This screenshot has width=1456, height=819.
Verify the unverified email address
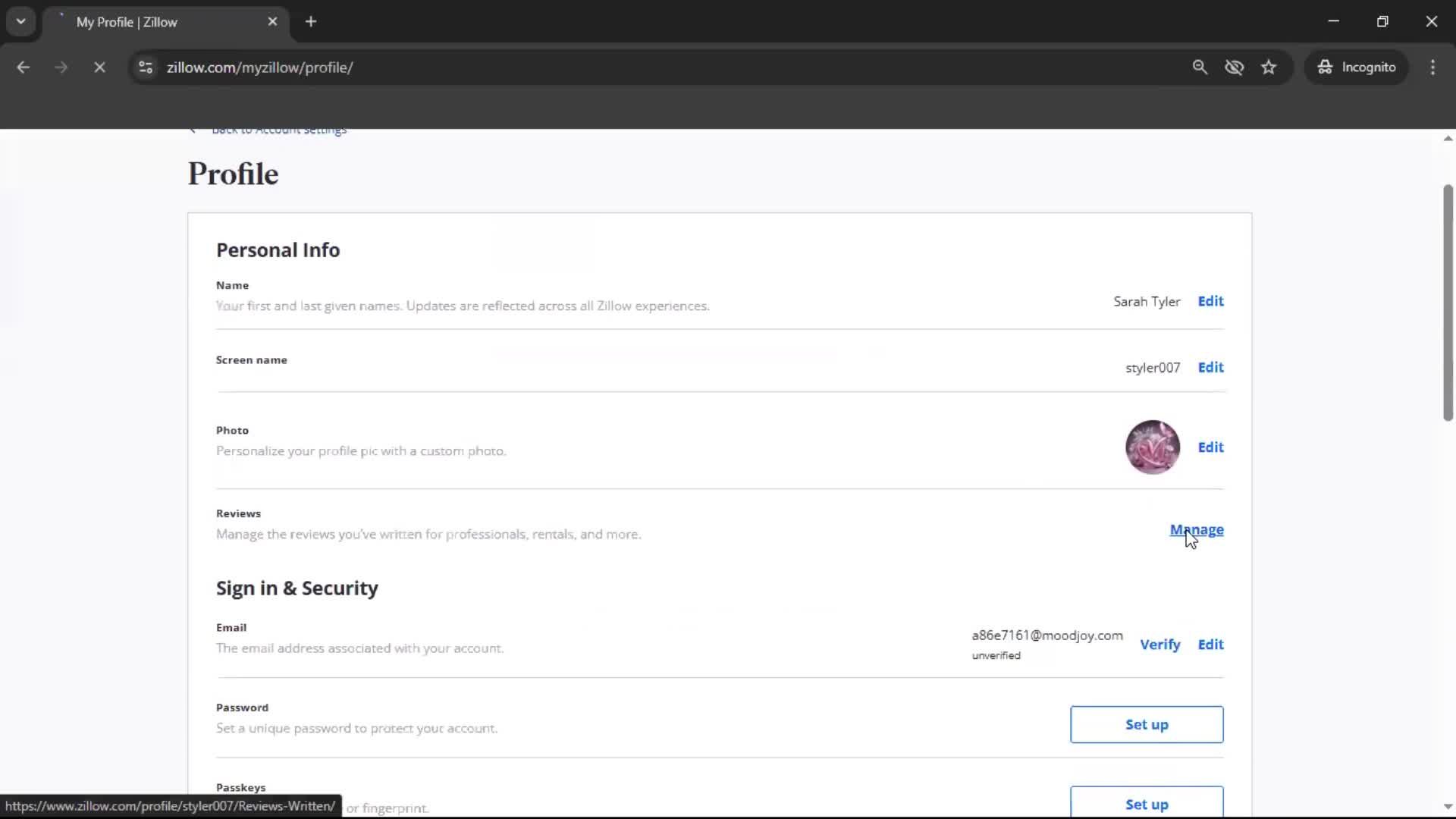point(1160,644)
